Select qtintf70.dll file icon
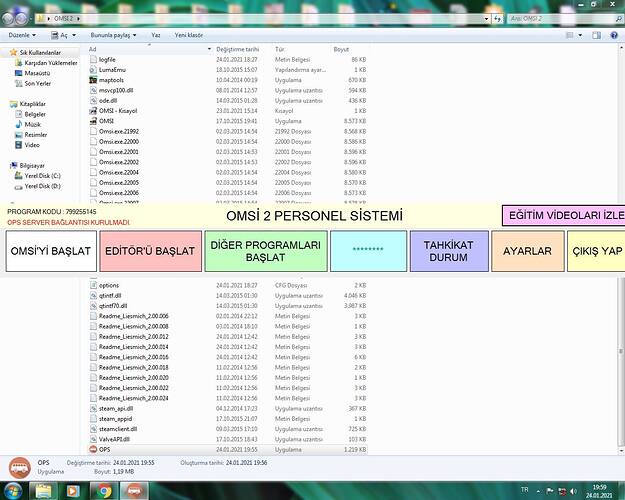The image size is (625, 500). (93, 306)
